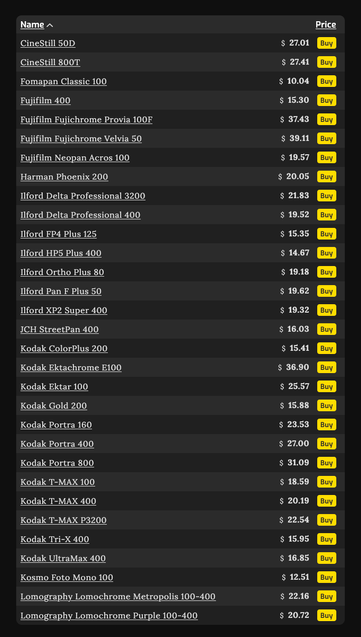The width and height of the screenshot is (361, 637).
Task: Open Kodak Tri-X 400 link
Action: [55, 540]
